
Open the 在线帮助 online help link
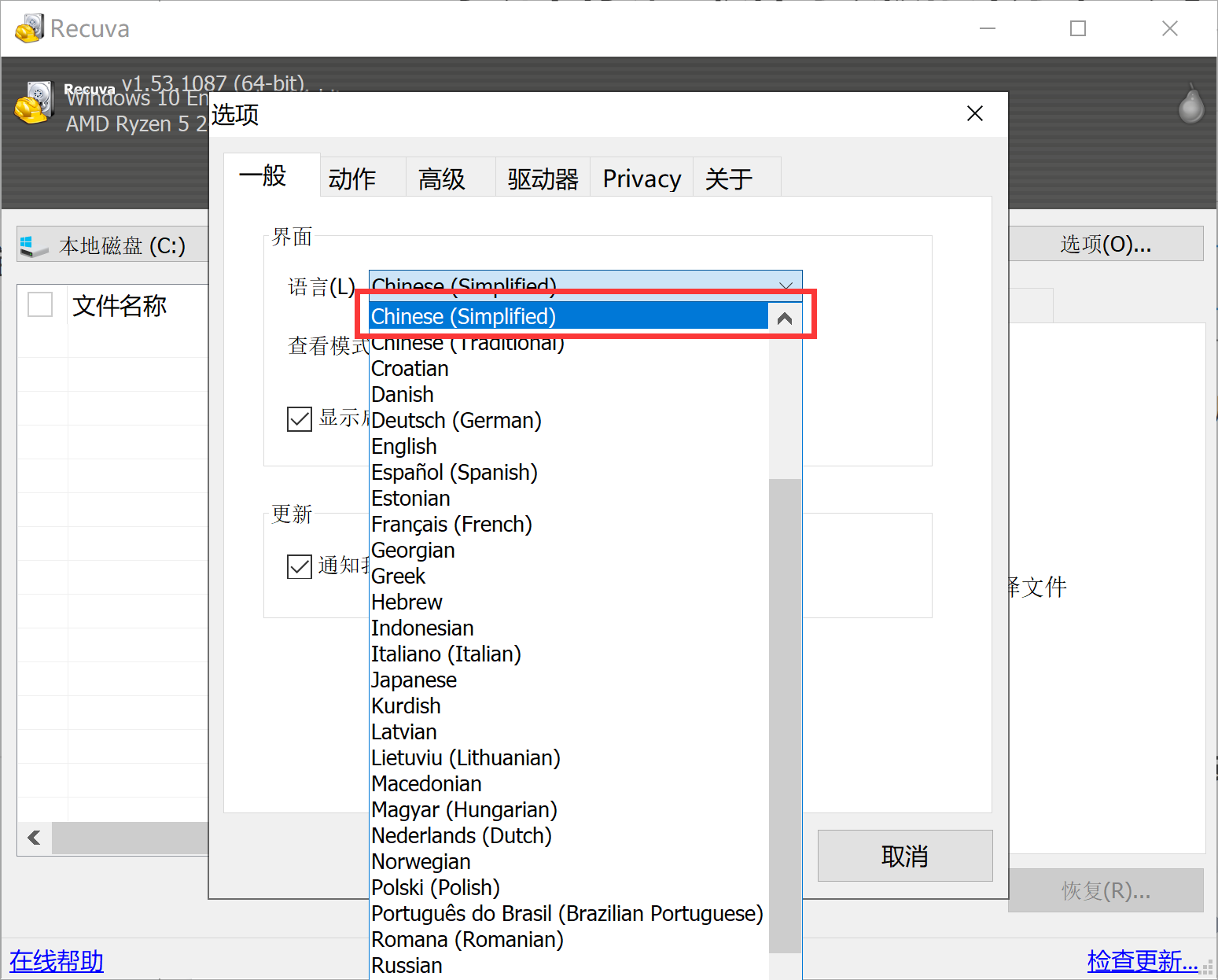pyautogui.click(x=57, y=960)
